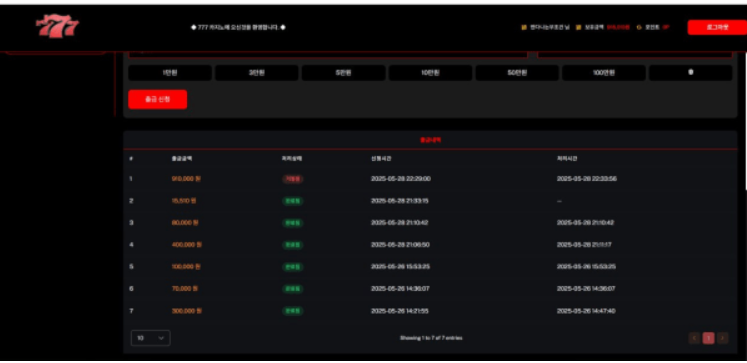Click the 777 casino logo
Screen dimensions: 747x363
coord(57,26)
